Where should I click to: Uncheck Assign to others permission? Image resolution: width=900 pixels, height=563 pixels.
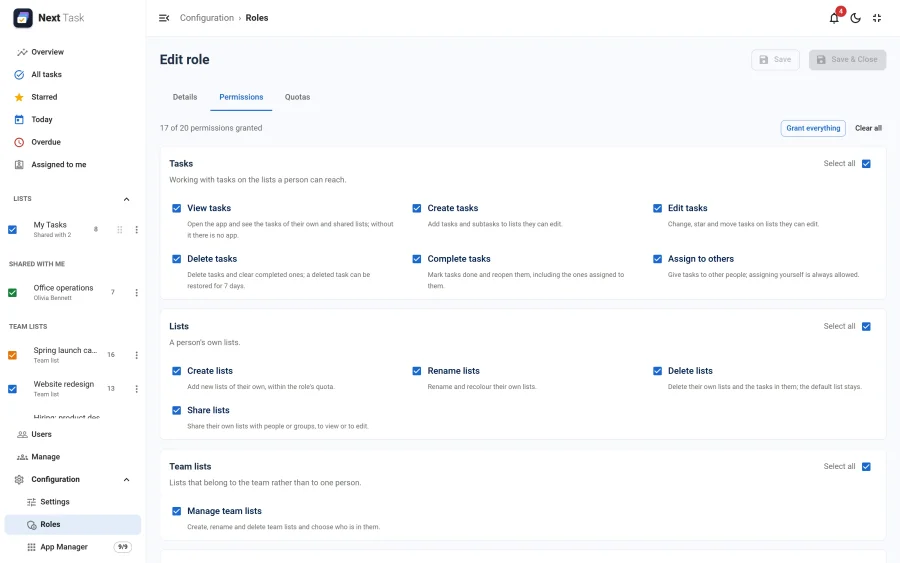657,259
